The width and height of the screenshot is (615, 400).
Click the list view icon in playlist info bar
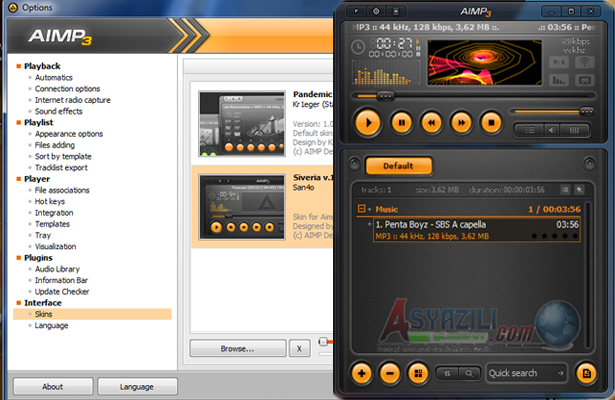click(565, 190)
